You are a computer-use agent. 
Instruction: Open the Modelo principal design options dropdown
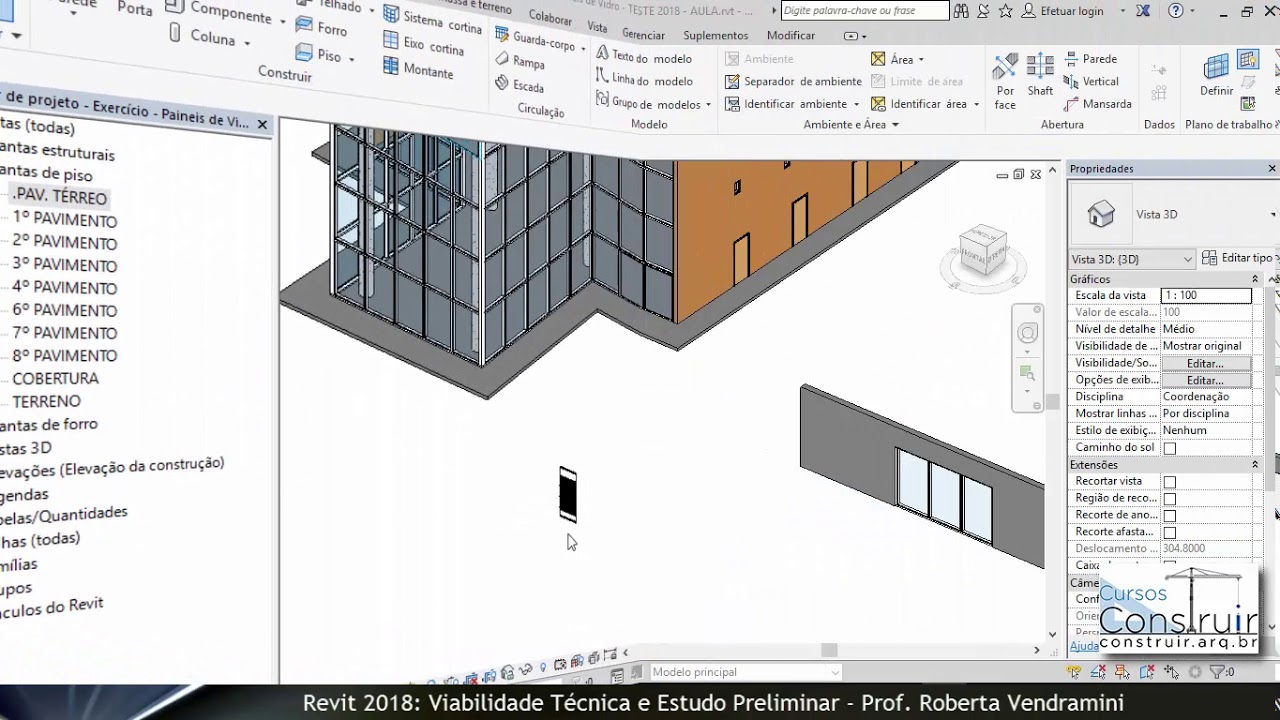pyautogui.click(x=746, y=672)
